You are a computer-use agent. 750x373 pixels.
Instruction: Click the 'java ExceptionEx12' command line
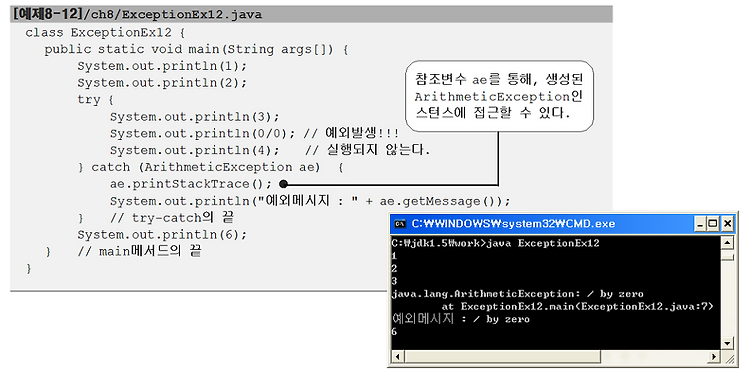(x=496, y=243)
